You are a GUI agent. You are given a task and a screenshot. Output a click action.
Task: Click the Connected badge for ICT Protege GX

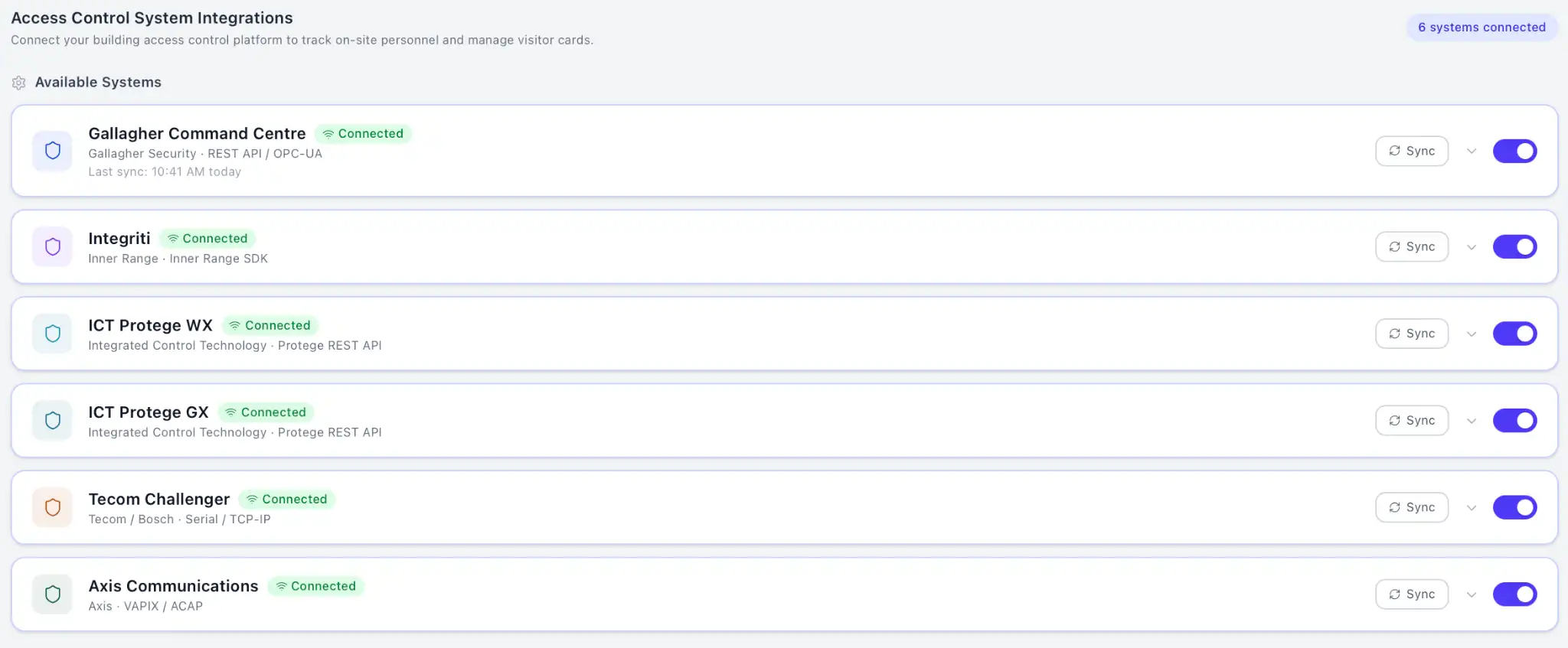tap(266, 412)
